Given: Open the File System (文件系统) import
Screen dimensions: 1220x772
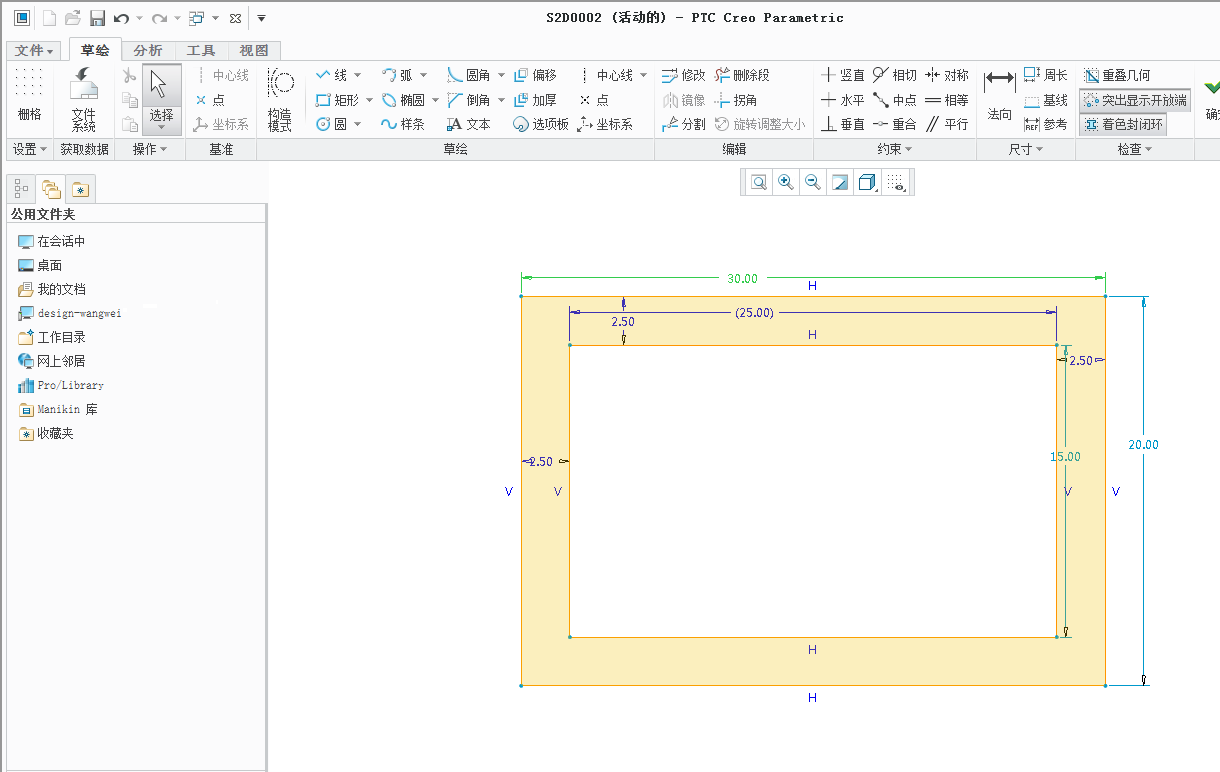Looking at the screenshot, I should tap(84, 99).
